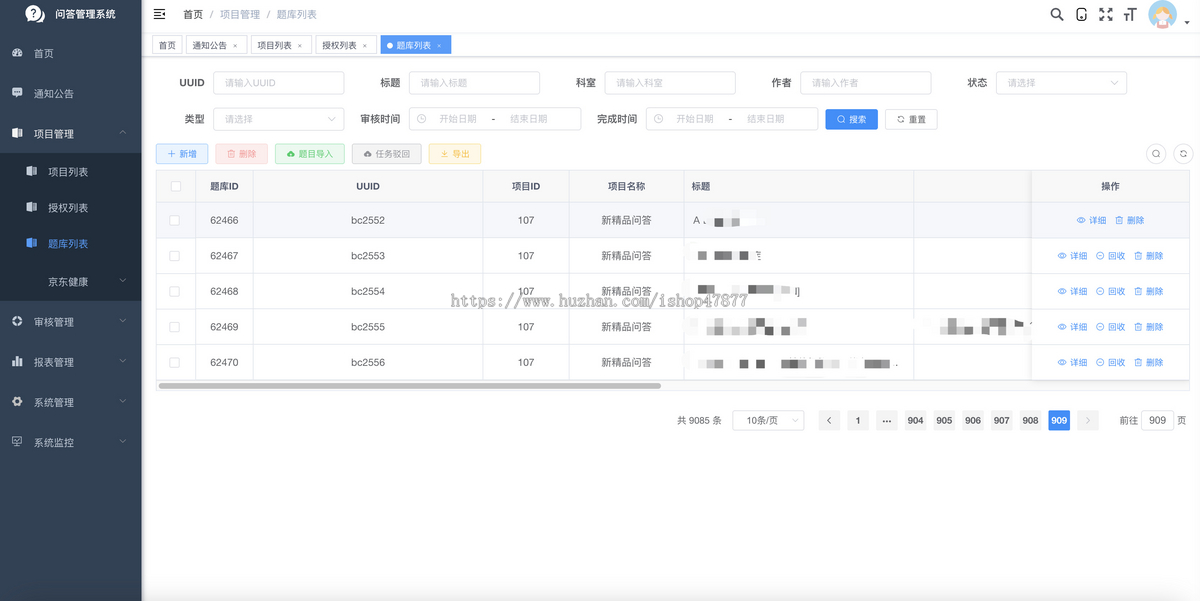1200x601 pixels.
Task: Close the 项目列表 tab with its x
Action: pyautogui.click(x=300, y=46)
